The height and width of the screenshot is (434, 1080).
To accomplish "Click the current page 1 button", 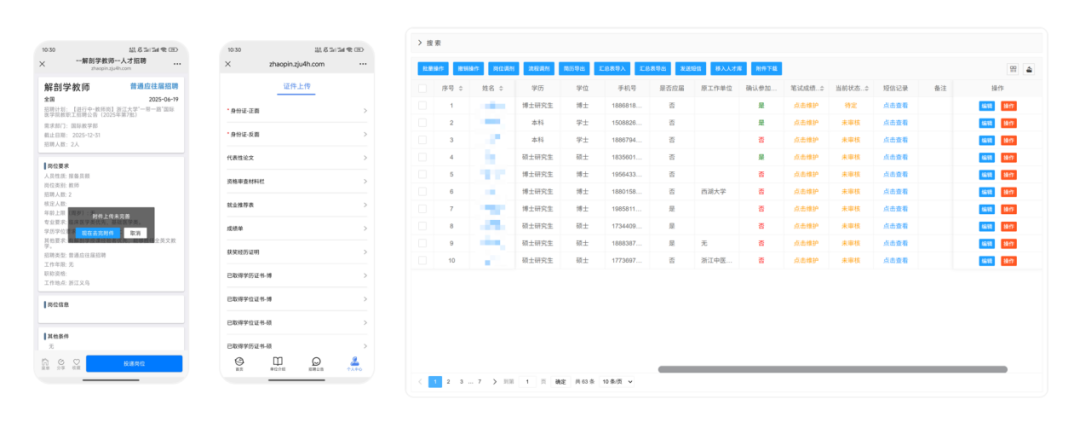I will pyautogui.click(x=435, y=382).
